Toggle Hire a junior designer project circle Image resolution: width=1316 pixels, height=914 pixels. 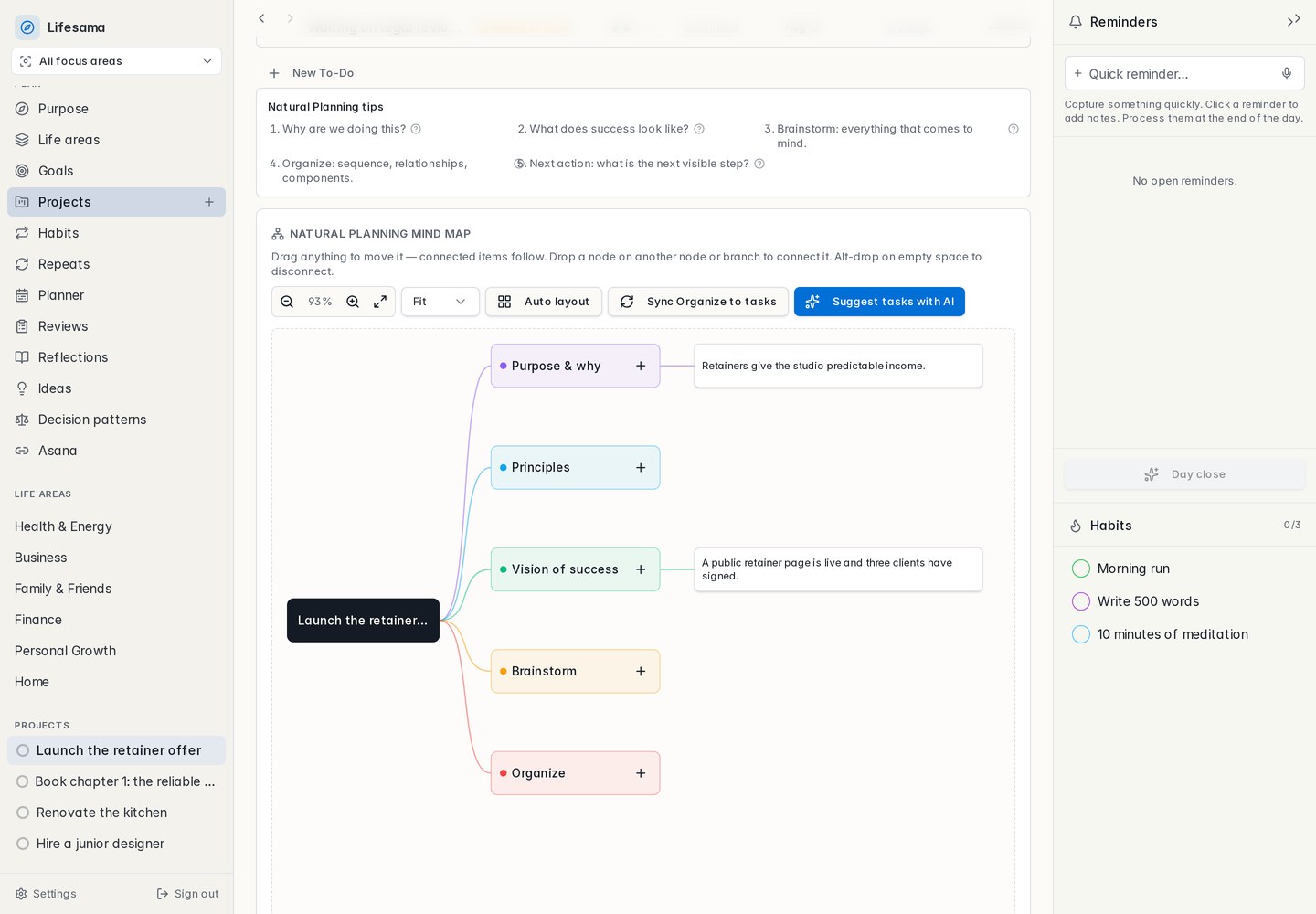pyautogui.click(x=23, y=844)
